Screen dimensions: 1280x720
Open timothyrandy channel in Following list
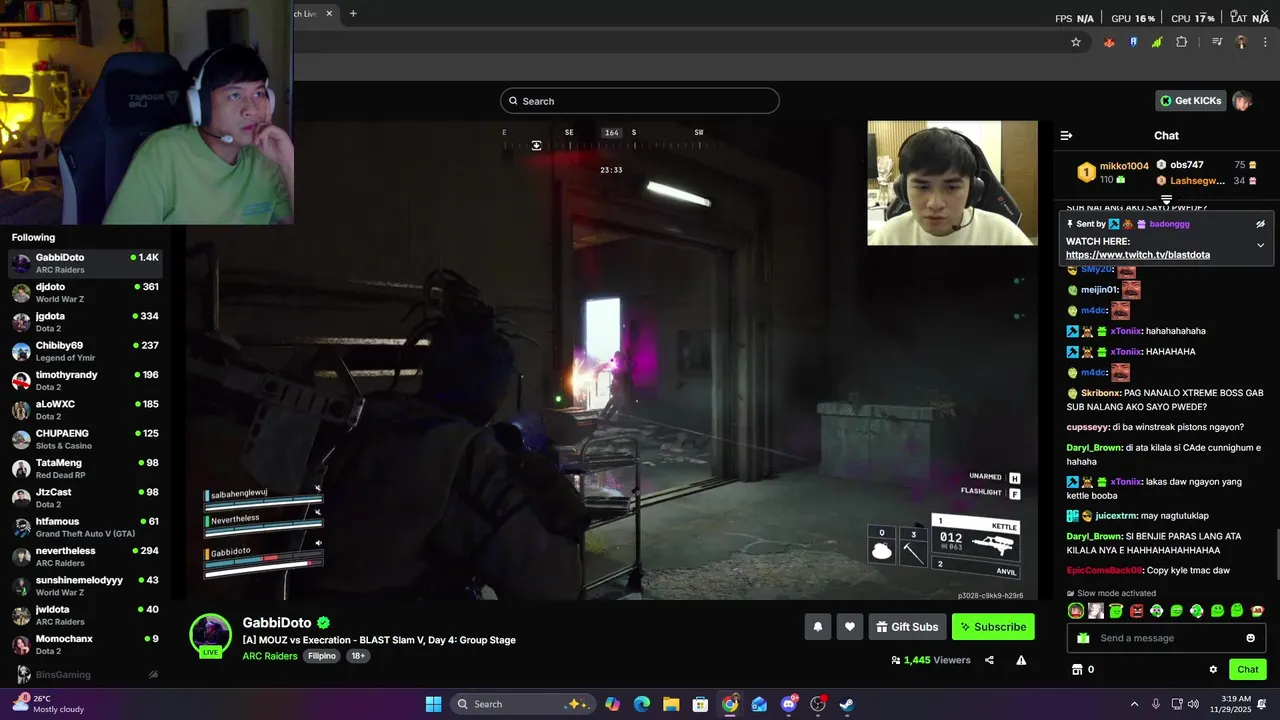click(85, 381)
